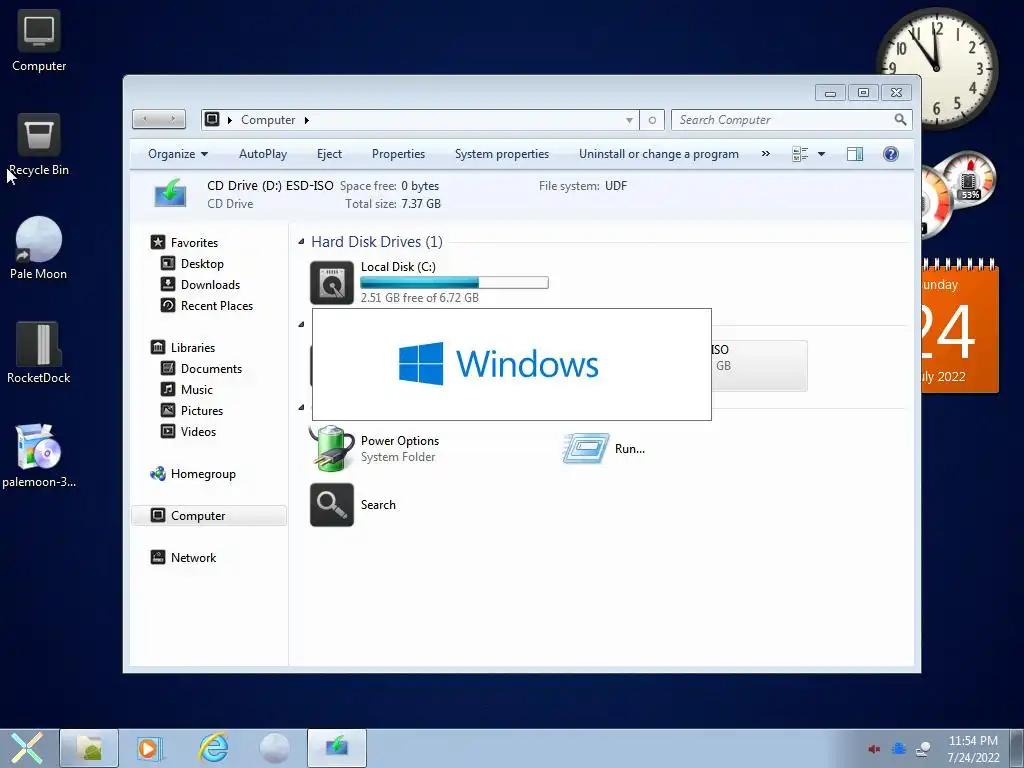
Task: Click the Back navigation arrow
Action: pyautogui.click(x=145, y=119)
